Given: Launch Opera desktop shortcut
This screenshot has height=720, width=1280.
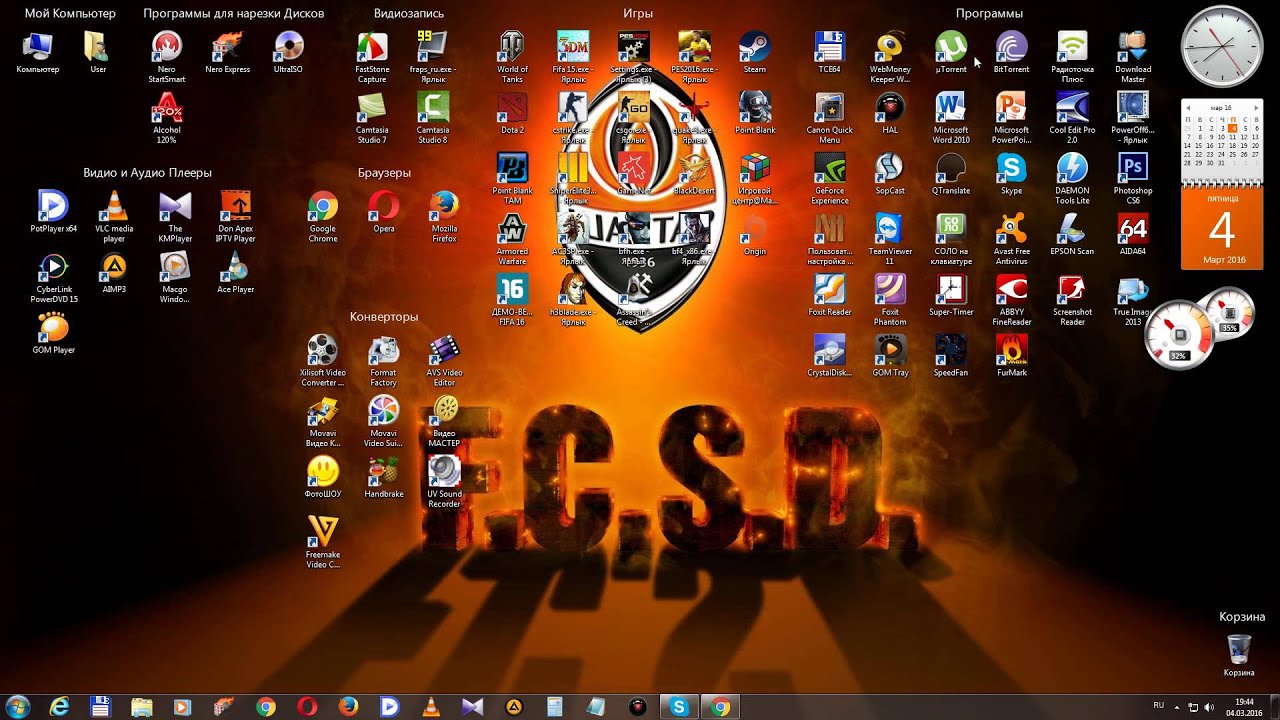Looking at the screenshot, I should pyautogui.click(x=384, y=212).
